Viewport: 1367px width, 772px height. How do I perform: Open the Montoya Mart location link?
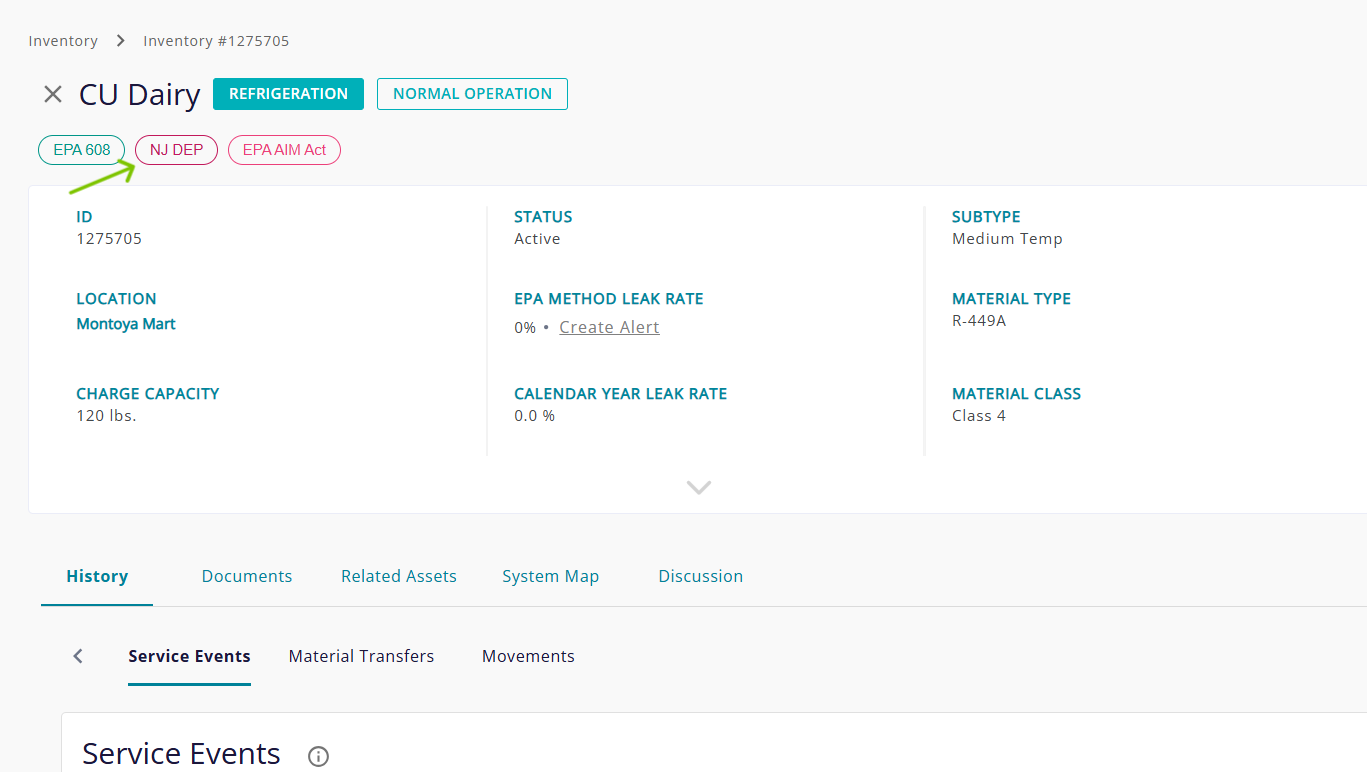pos(126,324)
